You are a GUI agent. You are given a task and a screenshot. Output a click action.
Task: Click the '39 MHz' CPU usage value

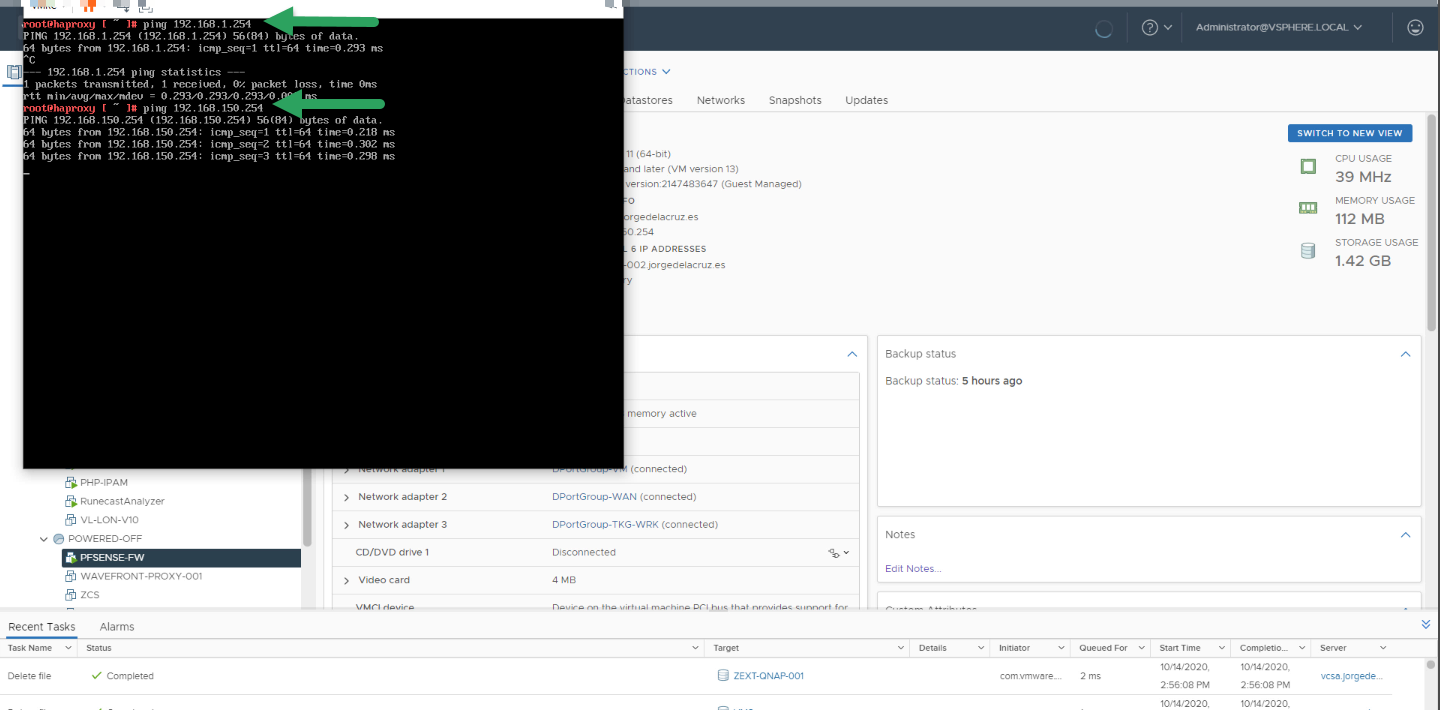1363,177
